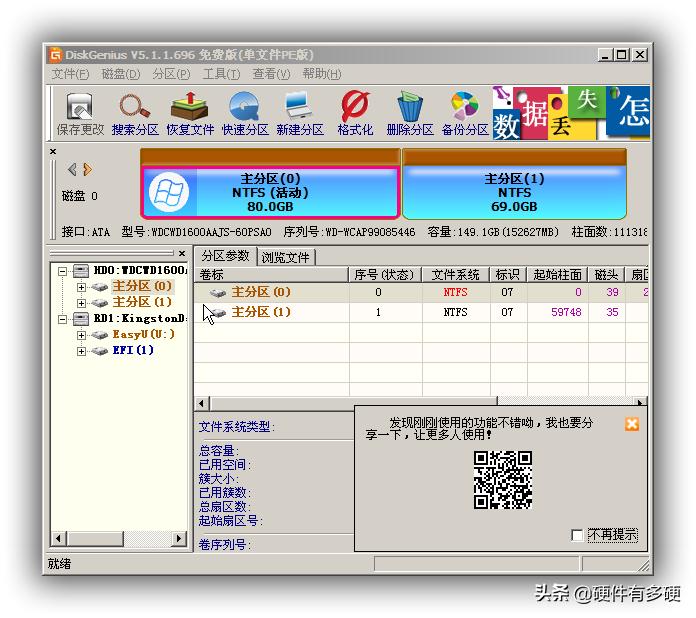This screenshot has width=696, height=618.
Task: Open the 磁盘(D) menu
Action: pyautogui.click(x=121, y=74)
